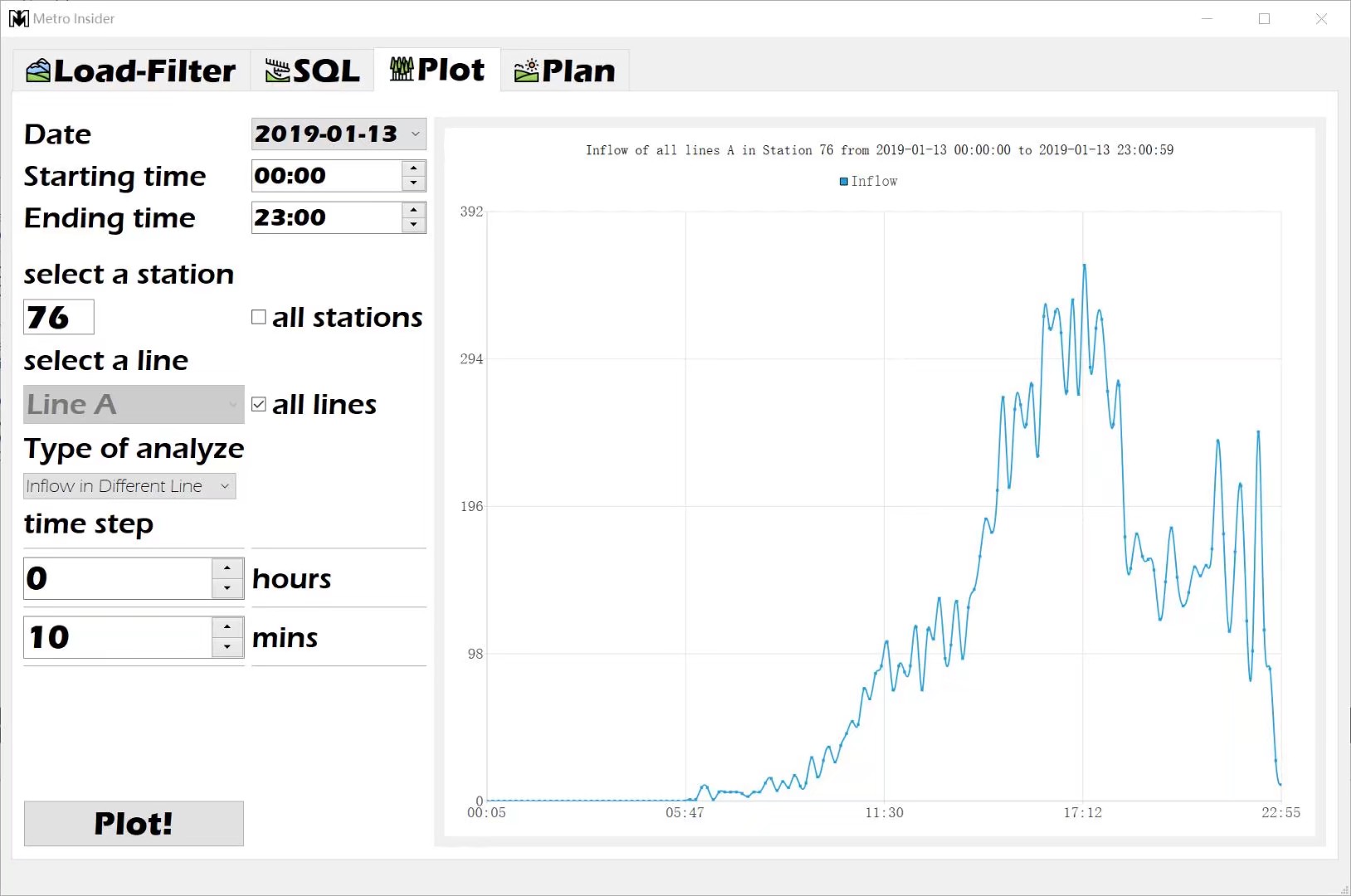
Task: Click the Metro Insider app logo
Action: tap(18, 18)
